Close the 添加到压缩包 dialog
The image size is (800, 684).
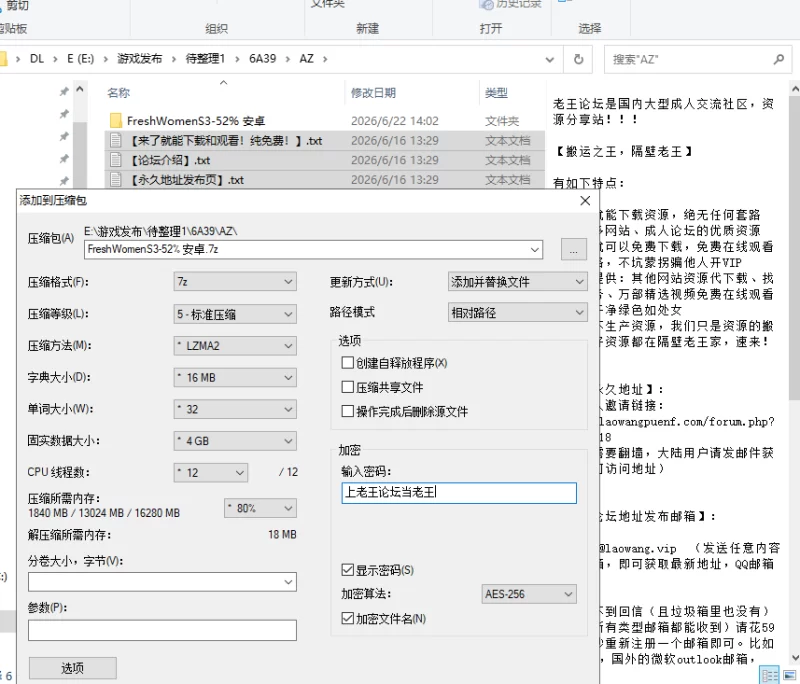(x=585, y=201)
